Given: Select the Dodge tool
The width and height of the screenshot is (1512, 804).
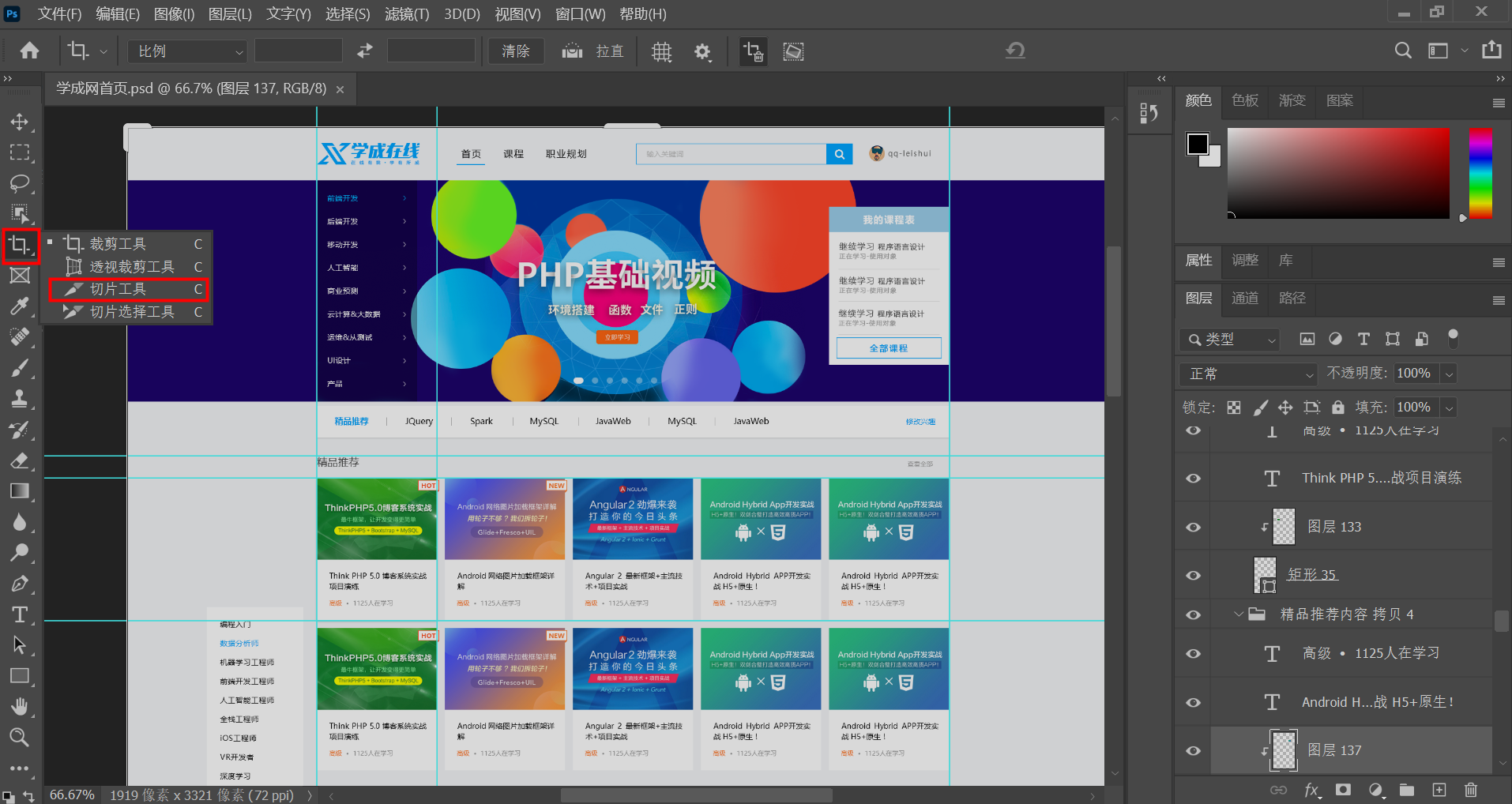Looking at the screenshot, I should (x=20, y=553).
